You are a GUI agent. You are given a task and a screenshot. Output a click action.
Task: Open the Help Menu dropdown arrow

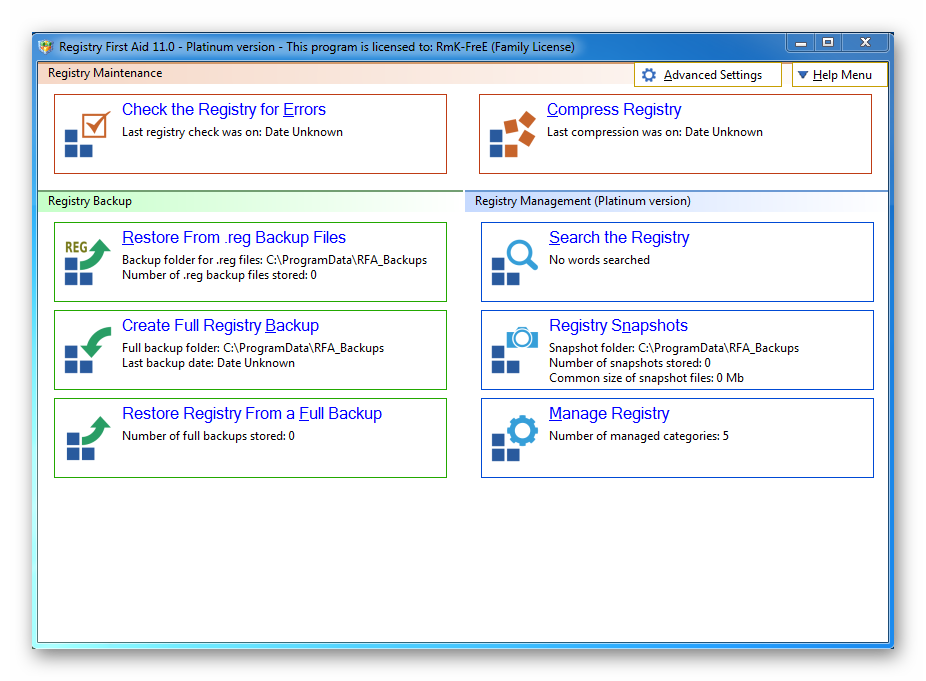[x=803, y=75]
